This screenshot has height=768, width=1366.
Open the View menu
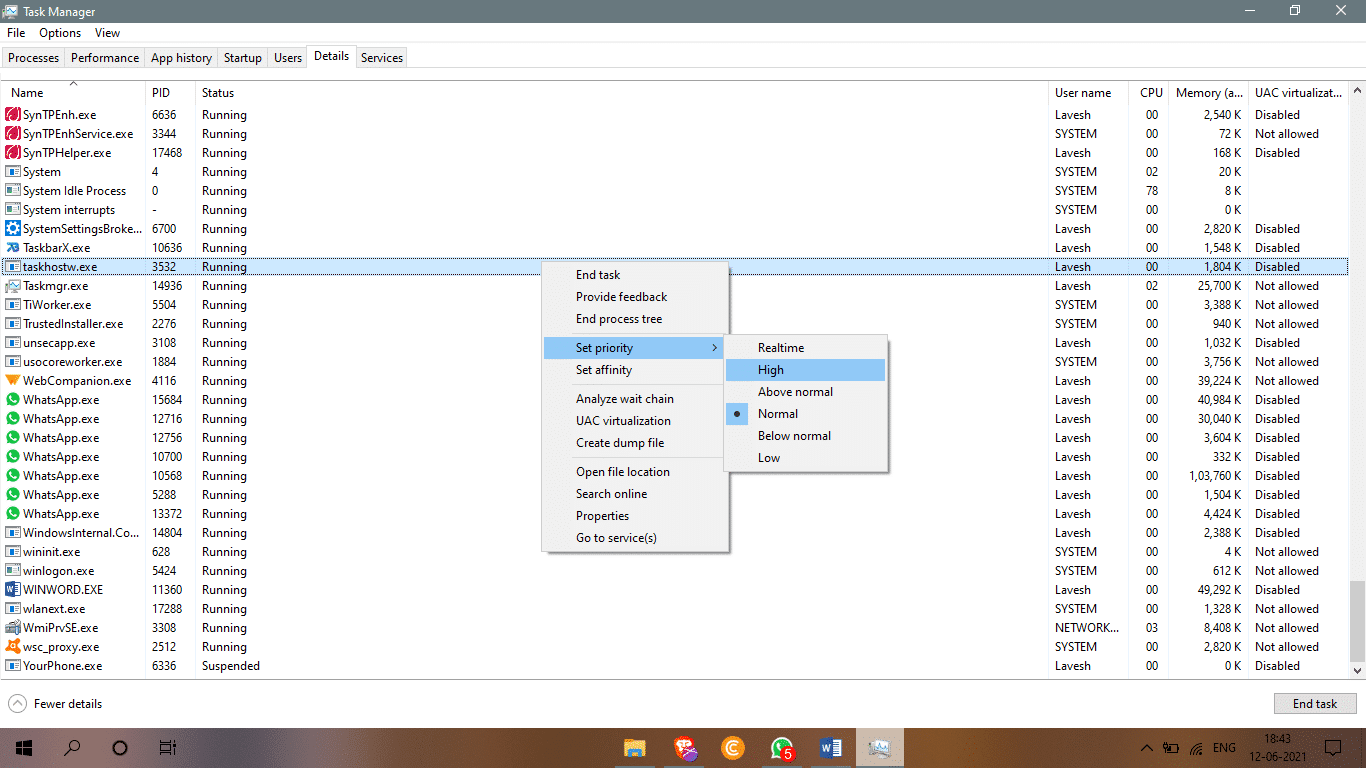pyautogui.click(x=107, y=33)
